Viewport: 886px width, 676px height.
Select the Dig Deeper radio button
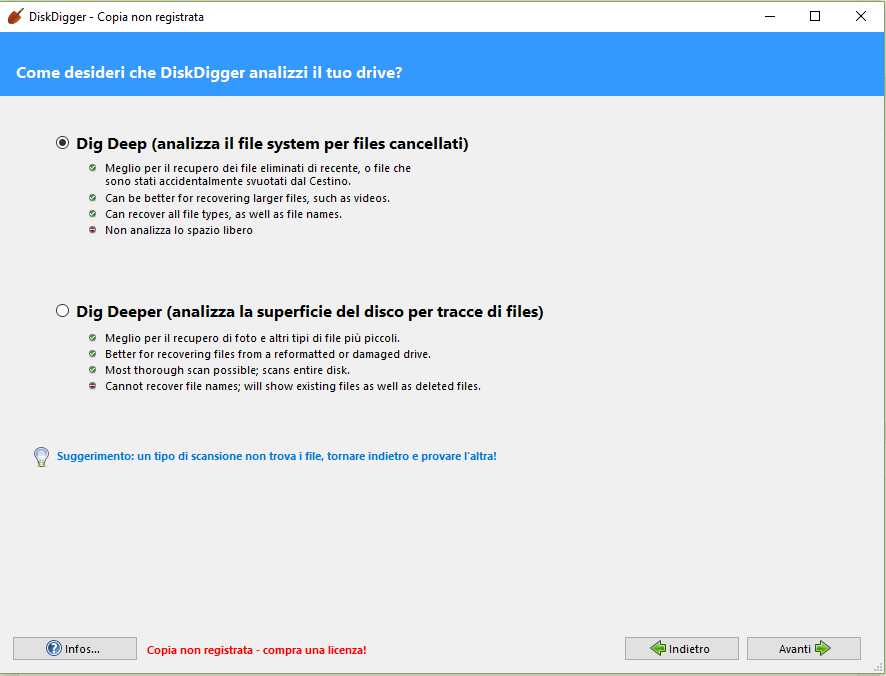(x=63, y=311)
